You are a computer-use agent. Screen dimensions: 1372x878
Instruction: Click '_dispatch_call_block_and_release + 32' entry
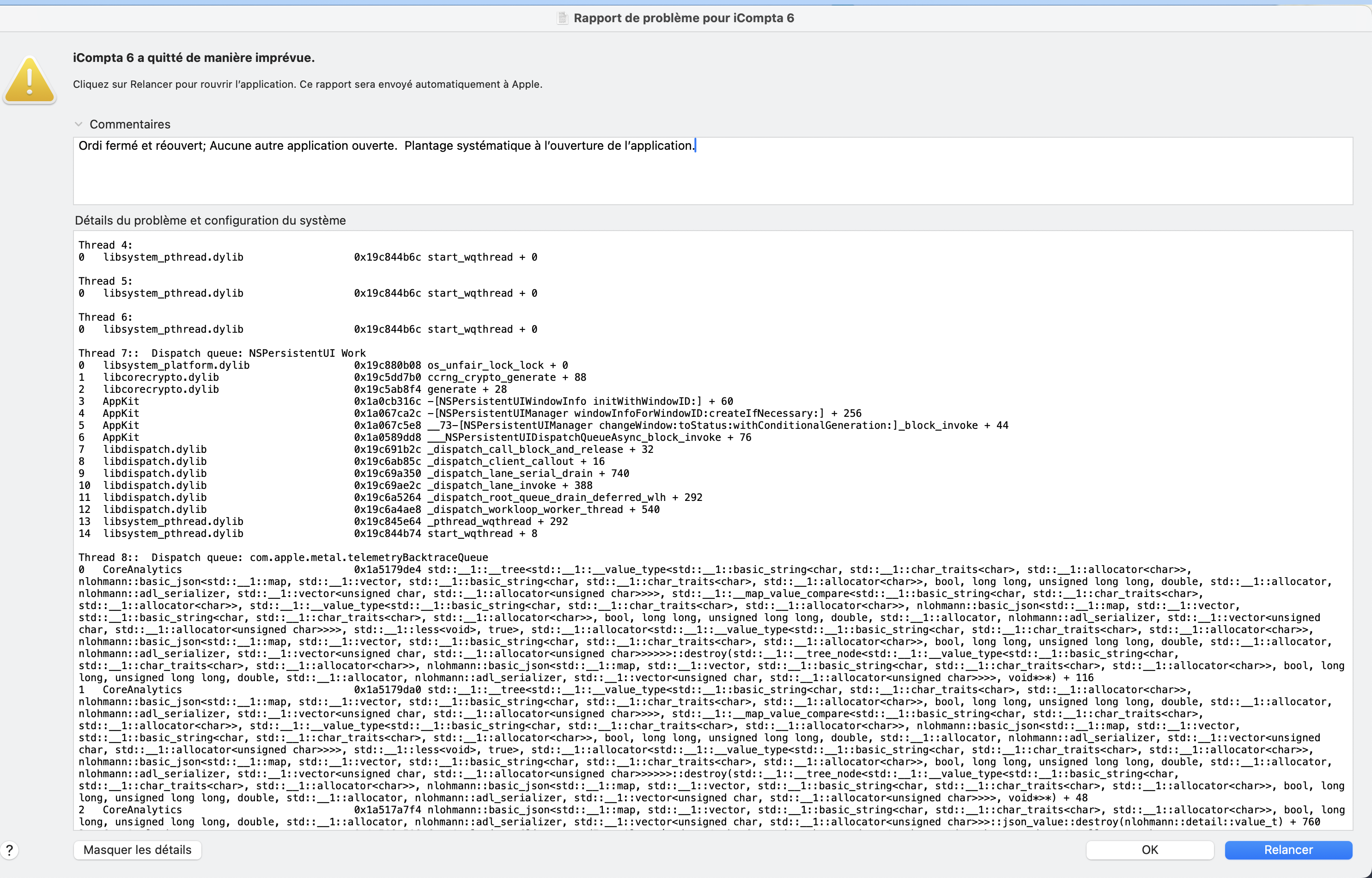point(540,449)
